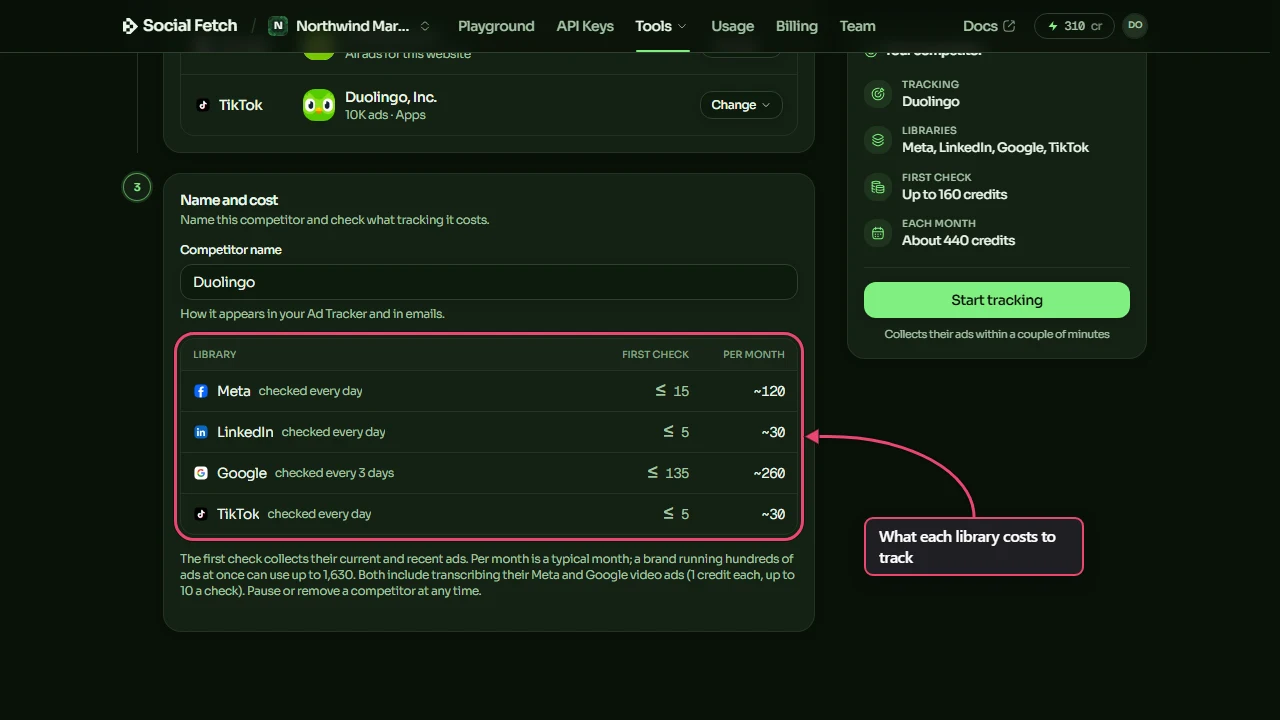
Task: Click 'checked every 3 days' text
Action: pos(335,473)
